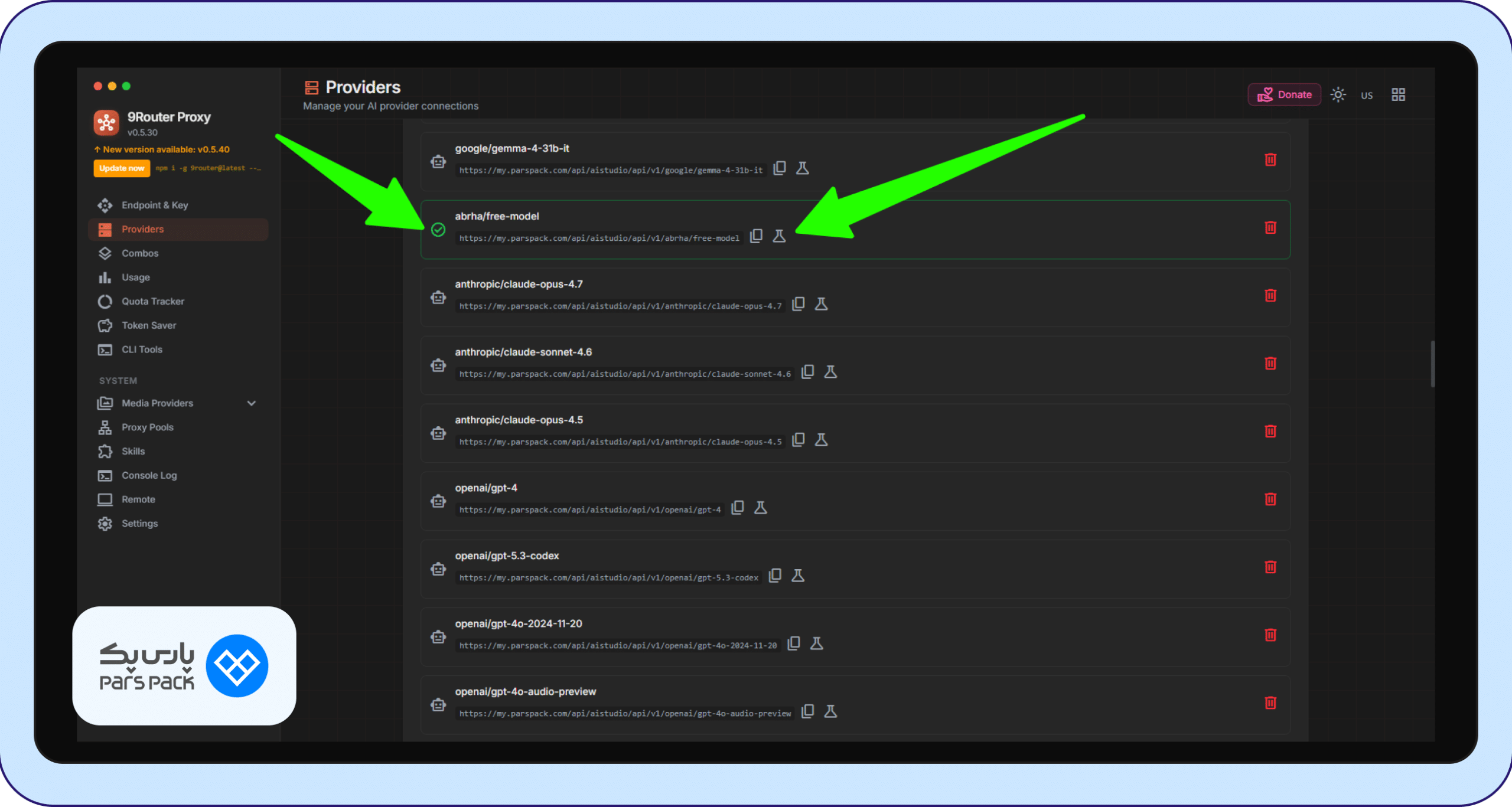Delete the anthropic/claude-sonnet-4.6 provider

(1270, 364)
